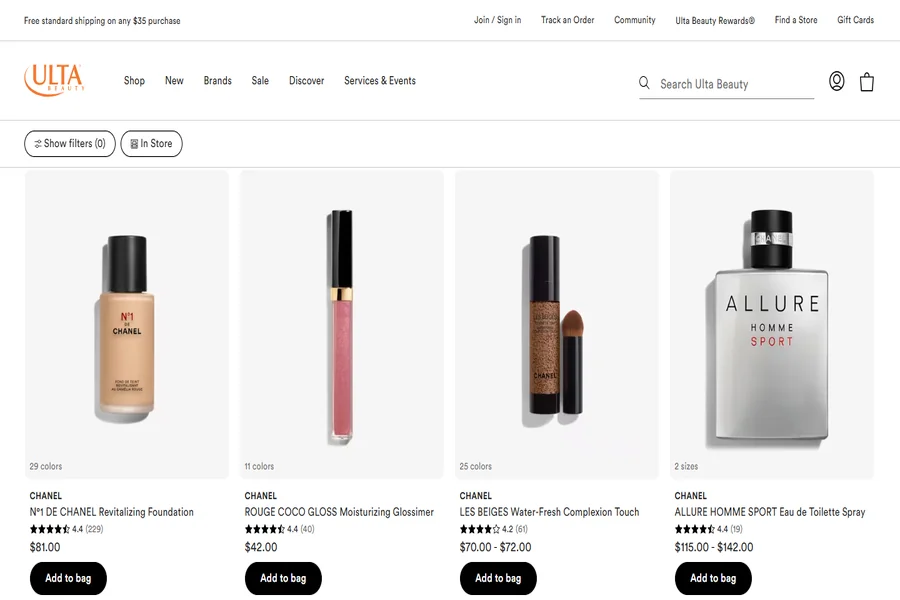
Task: Toggle the In Store filter
Action: pyautogui.click(x=152, y=144)
